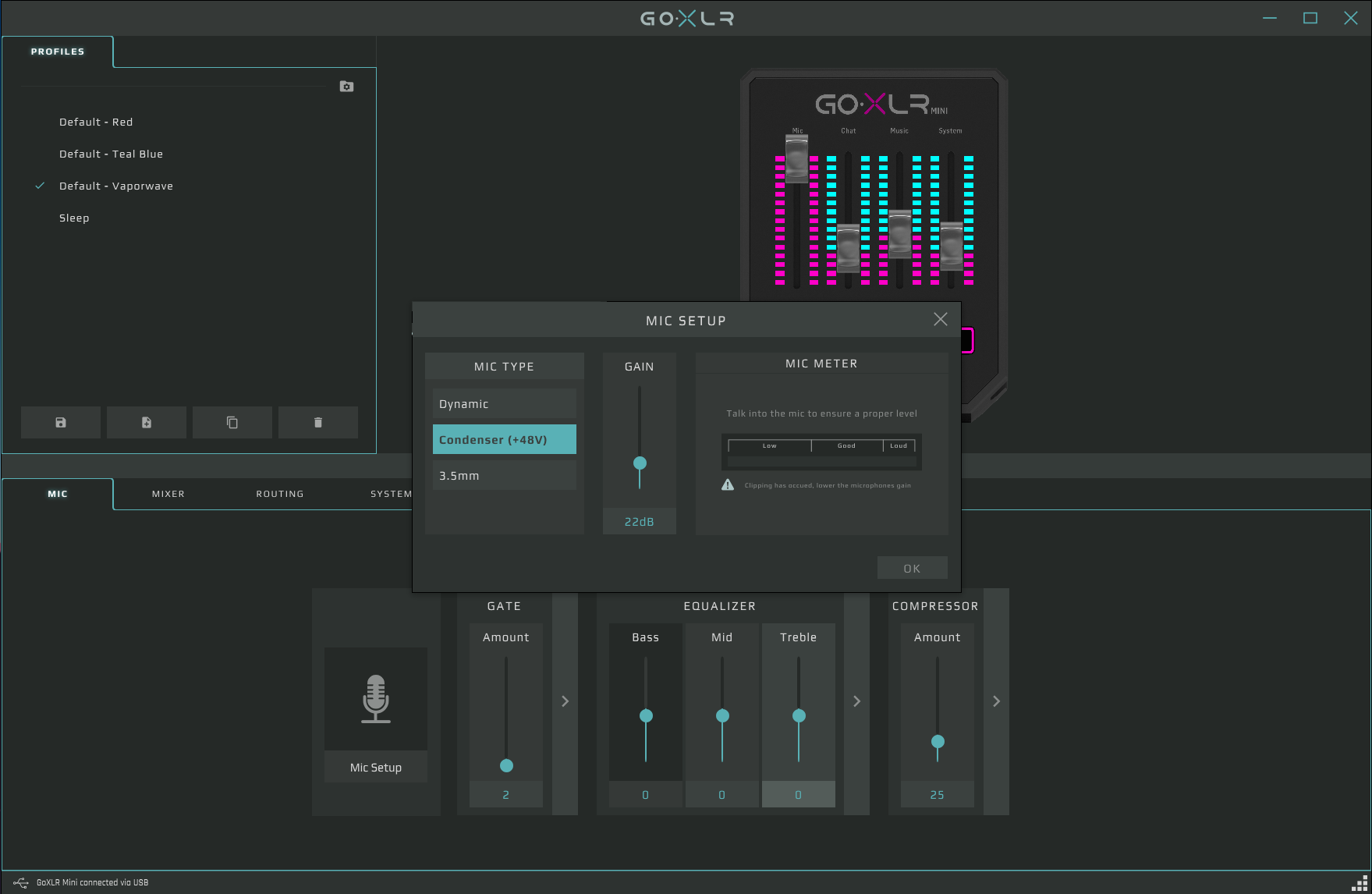Click the Gain slider handle

[640, 463]
